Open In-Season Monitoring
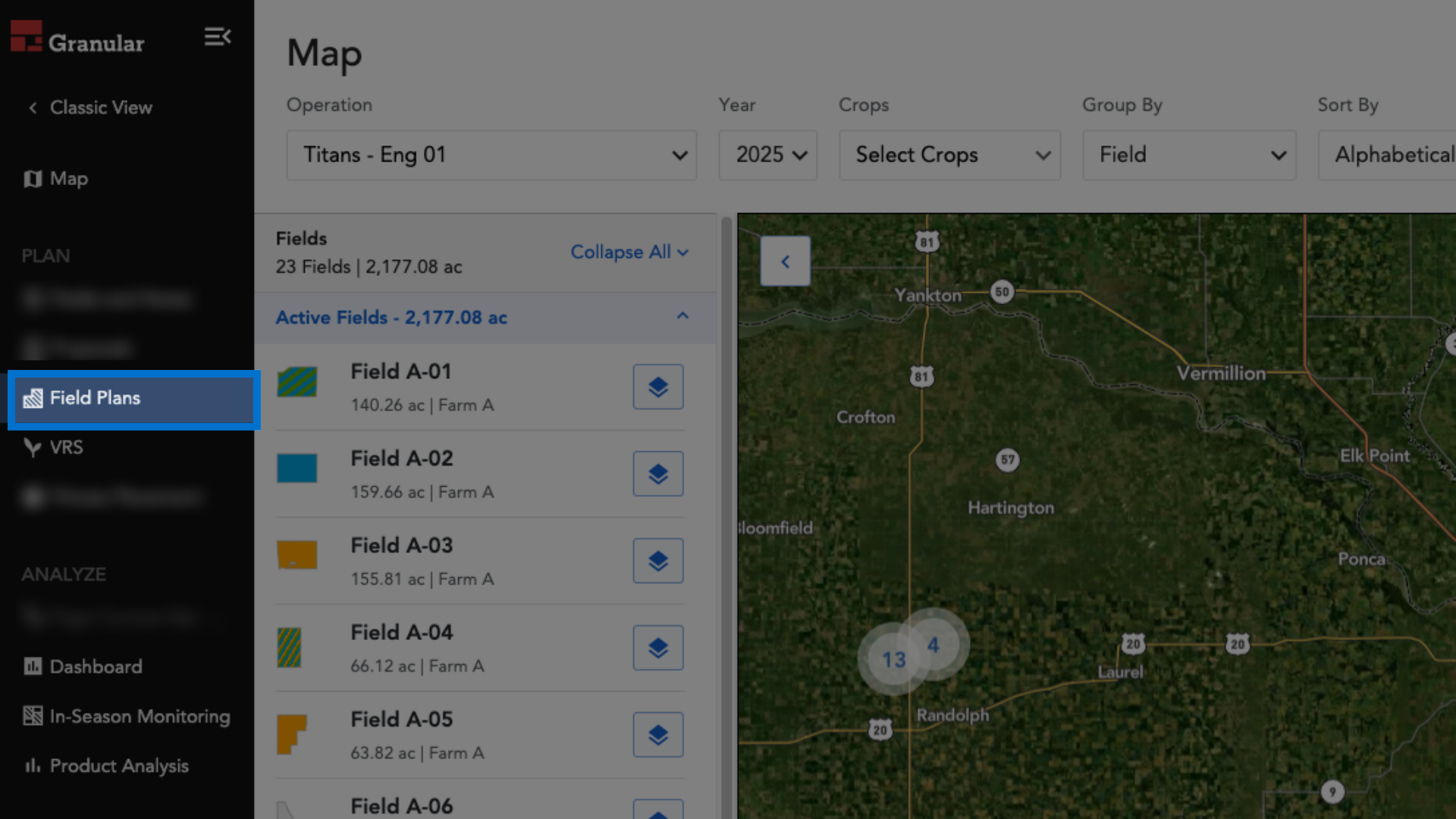1456x819 pixels. tap(139, 716)
